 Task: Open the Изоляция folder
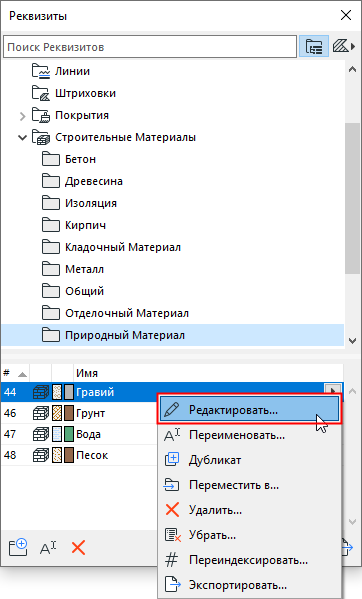(90, 203)
